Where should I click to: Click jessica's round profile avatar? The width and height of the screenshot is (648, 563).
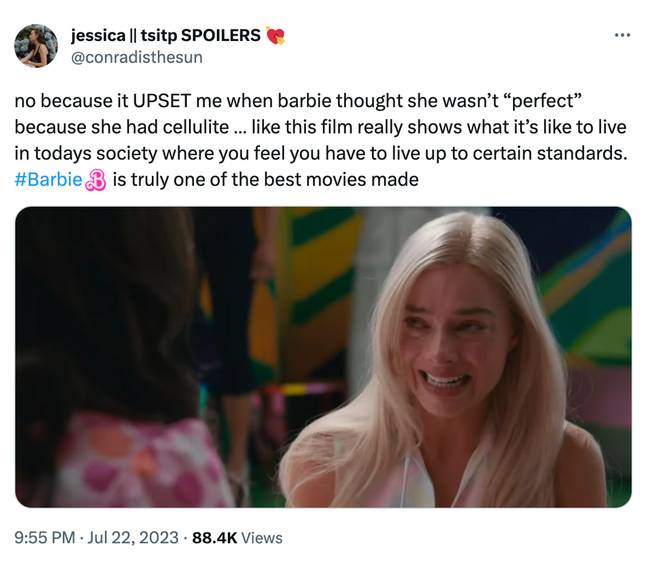click(36, 45)
